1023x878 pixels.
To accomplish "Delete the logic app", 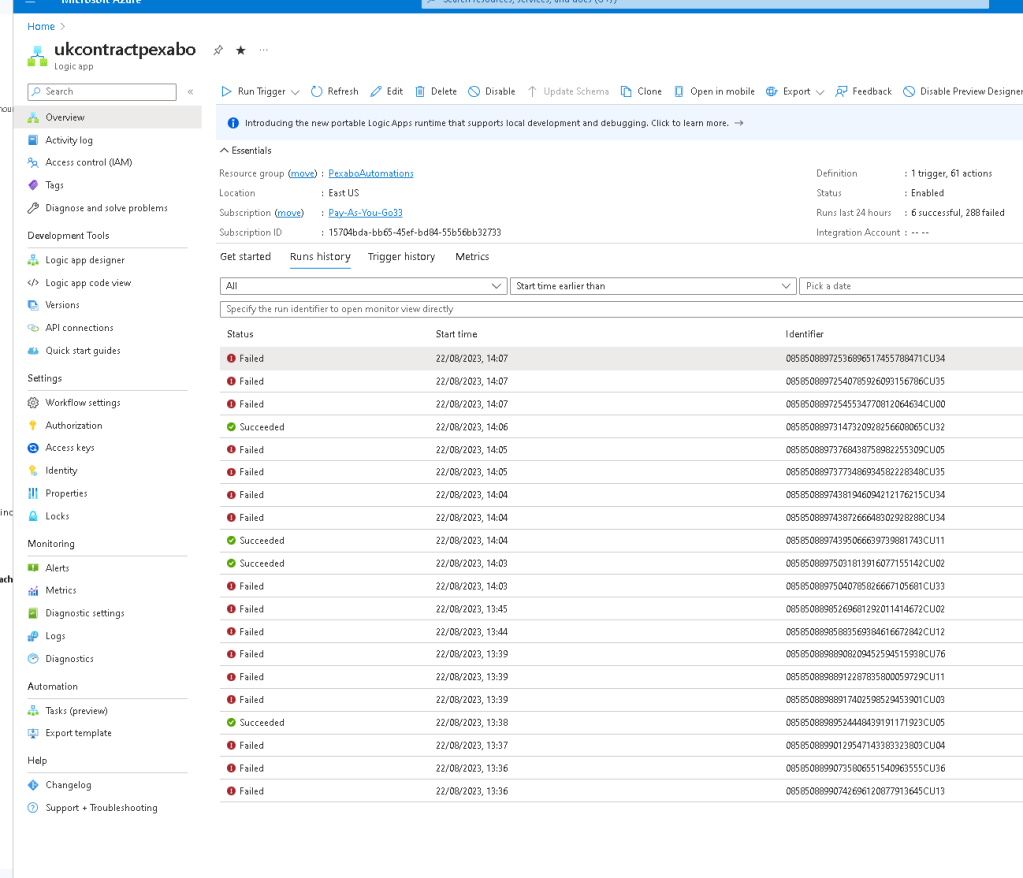I will coord(436,91).
